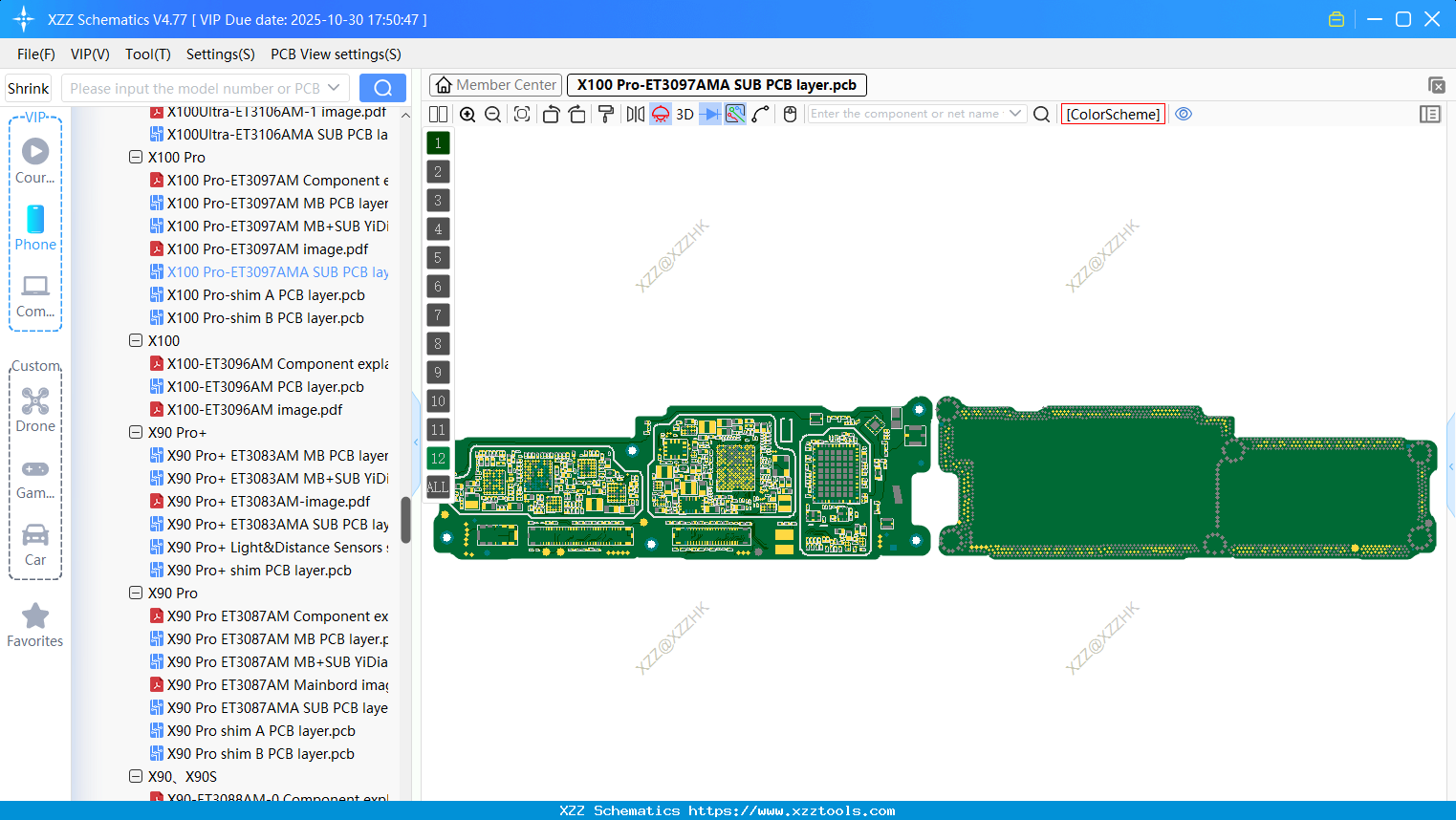Select the ALL layers option
The height and width of the screenshot is (820, 1456).
(x=438, y=487)
